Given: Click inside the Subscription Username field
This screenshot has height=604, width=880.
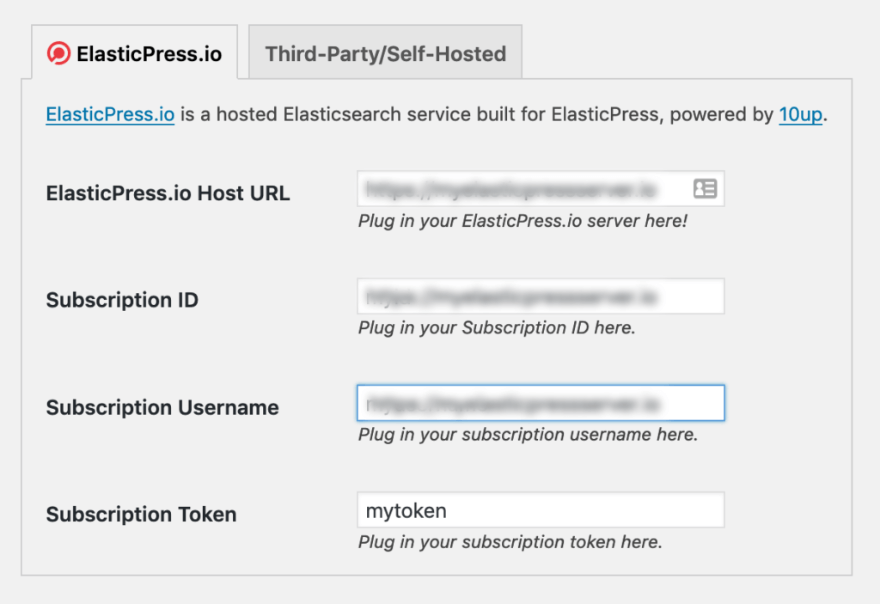Looking at the screenshot, I should click(x=540, y=403).
